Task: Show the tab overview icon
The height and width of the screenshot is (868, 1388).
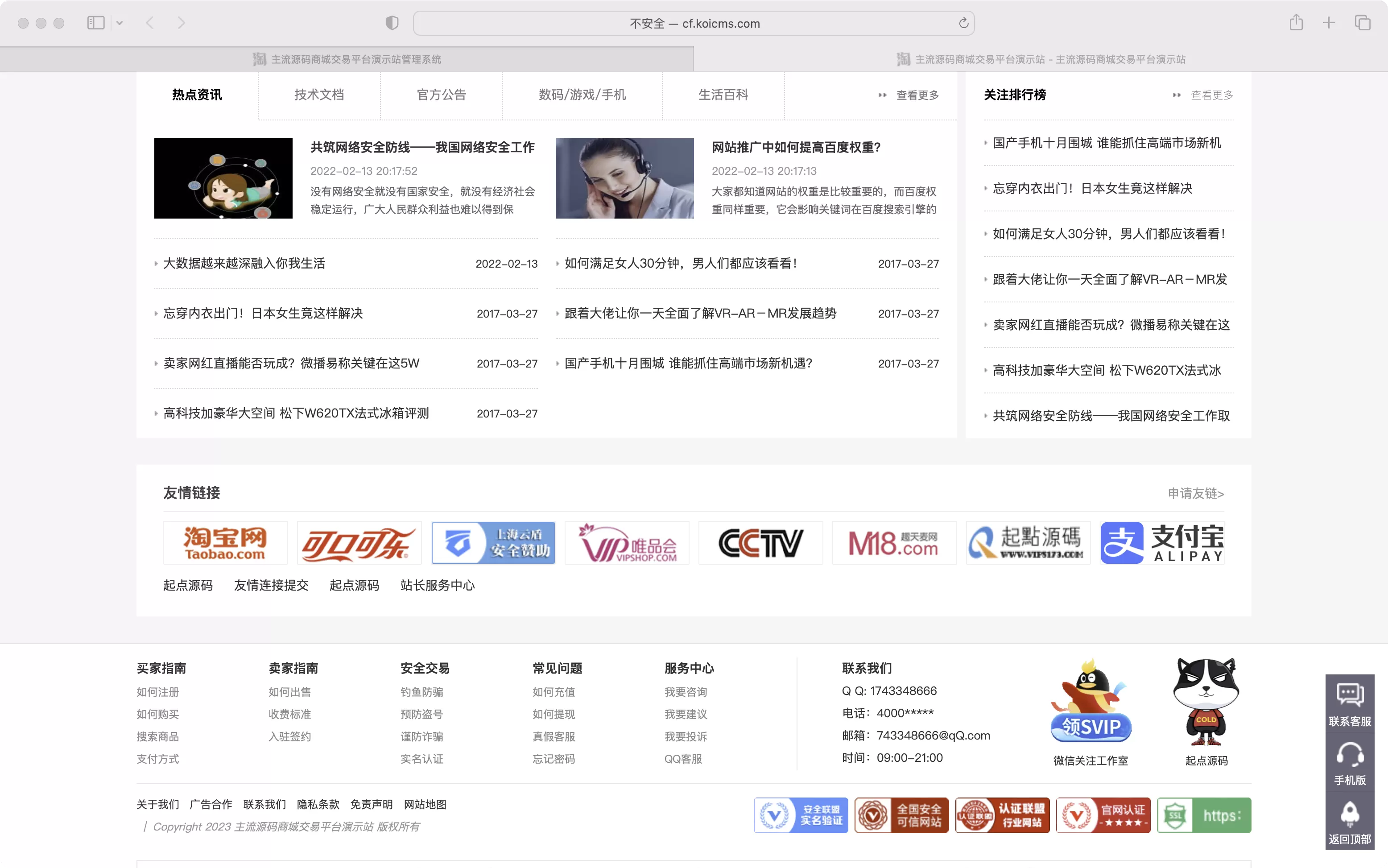Action: coord(1362,23)
